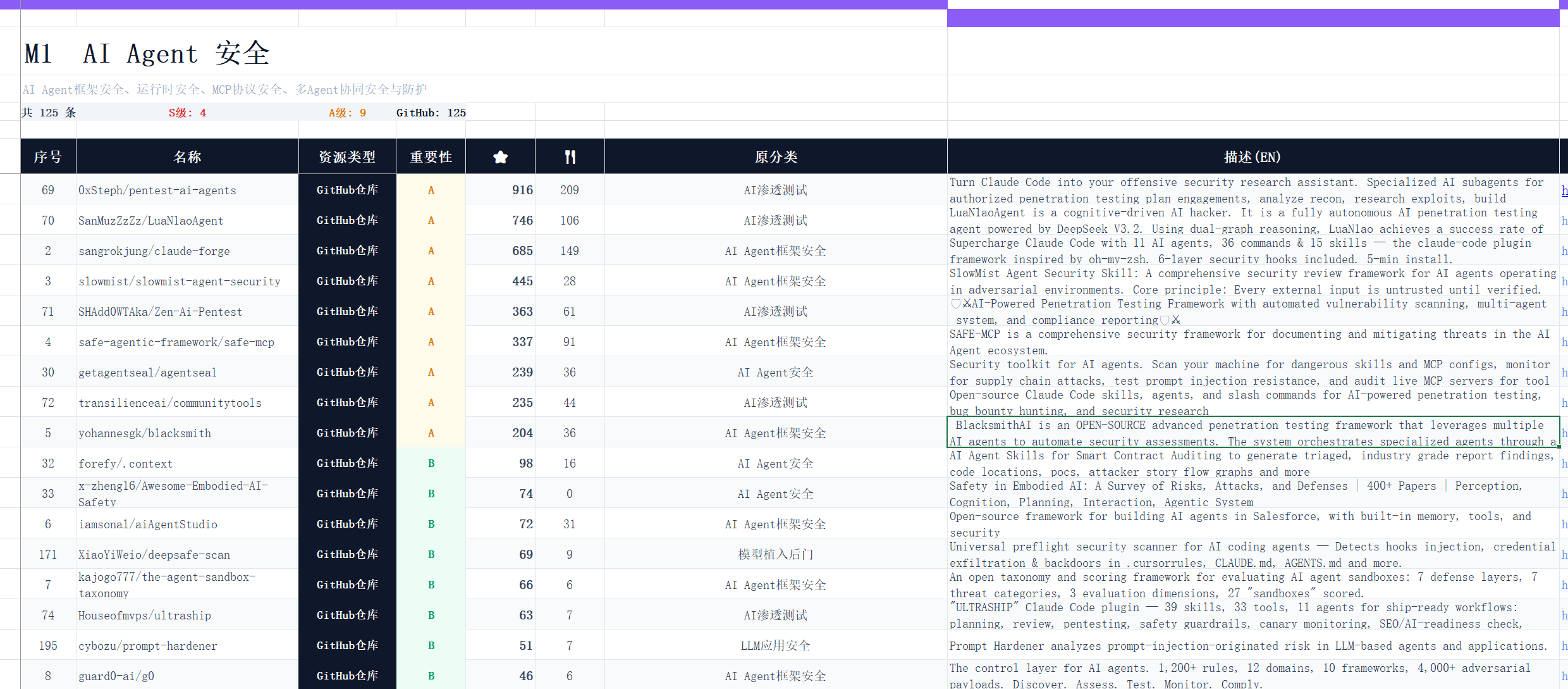
Task: Select star count 685 cell
Action: pos(500,251)
